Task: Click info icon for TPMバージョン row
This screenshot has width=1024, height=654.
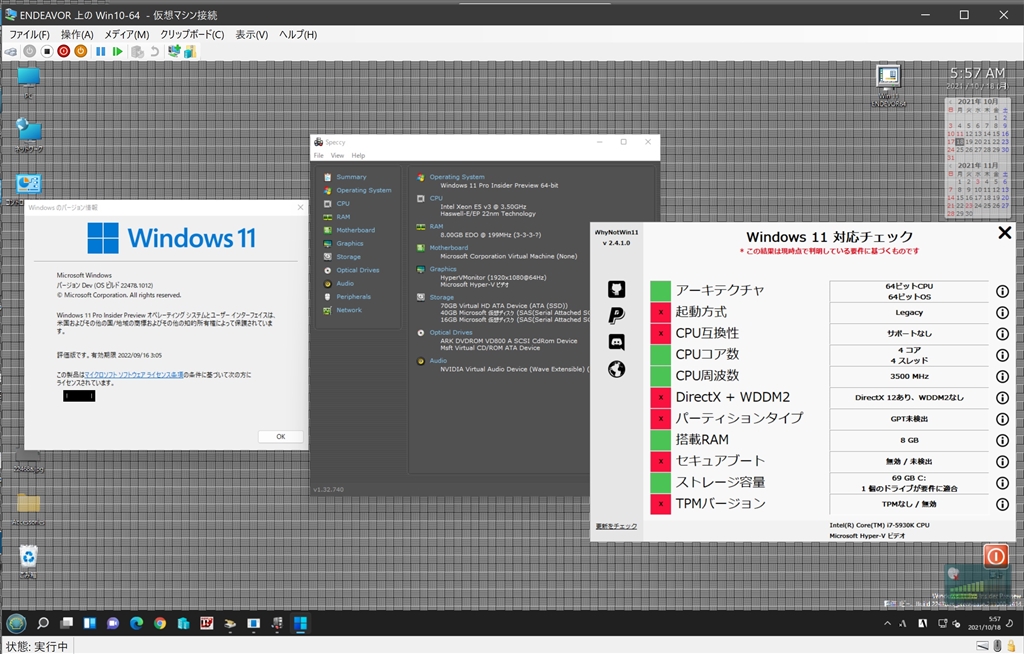Action: pyautogui.click(x=1002, y=504)
